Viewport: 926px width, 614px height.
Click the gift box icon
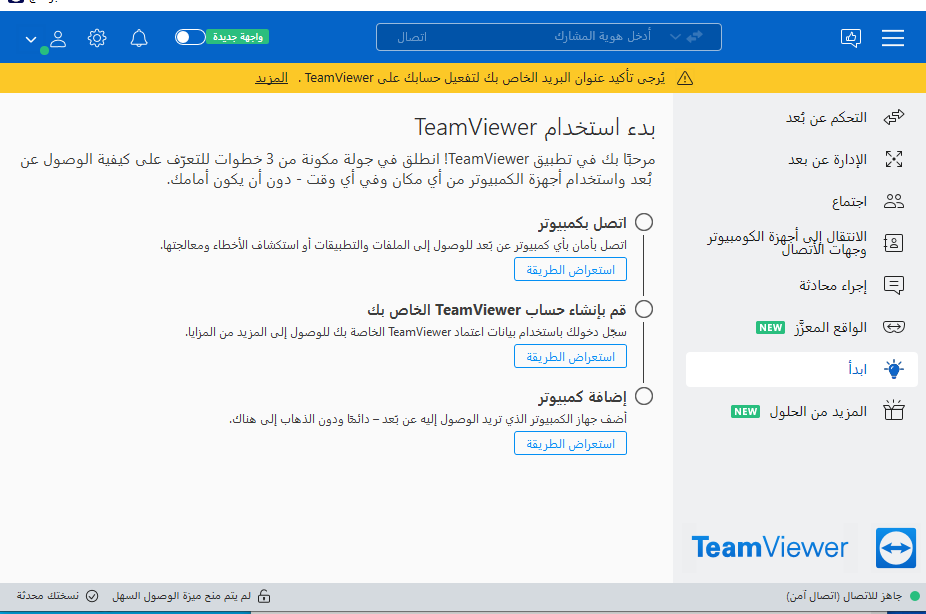click(894, 410)
